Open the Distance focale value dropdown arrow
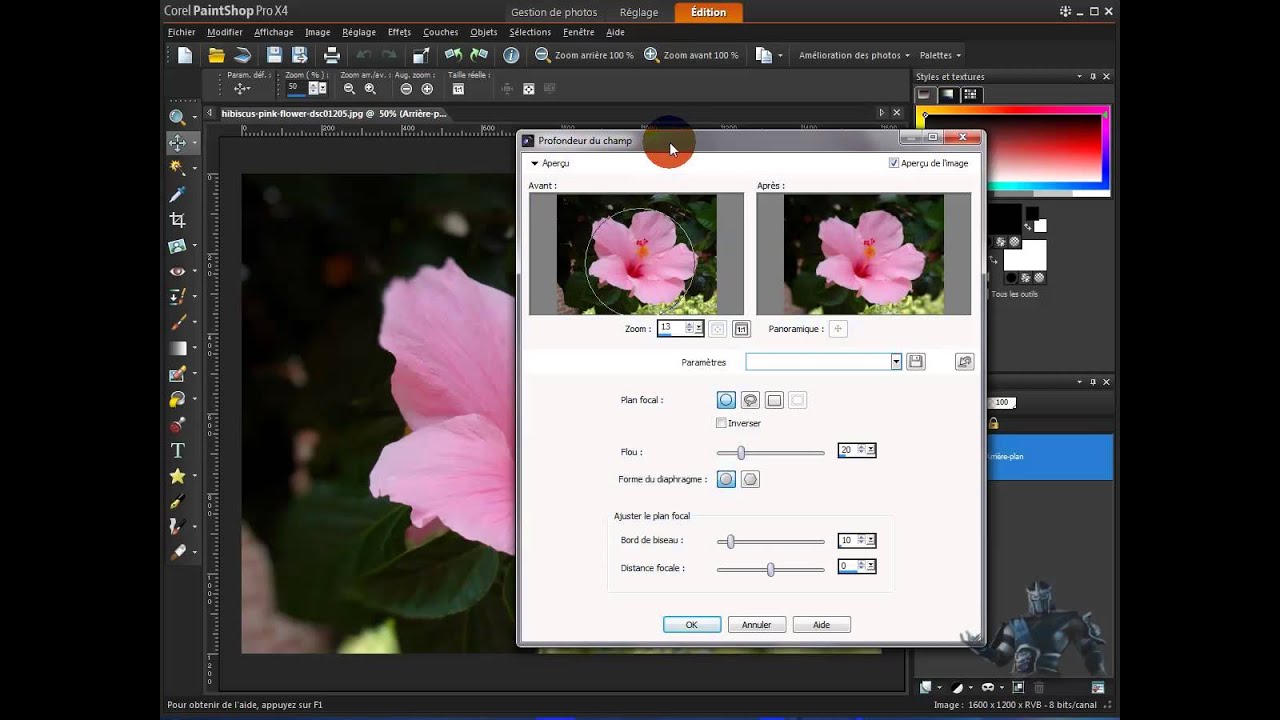Image resolution: width=1280 pixels, height=720 pixels. coord(871,566)
